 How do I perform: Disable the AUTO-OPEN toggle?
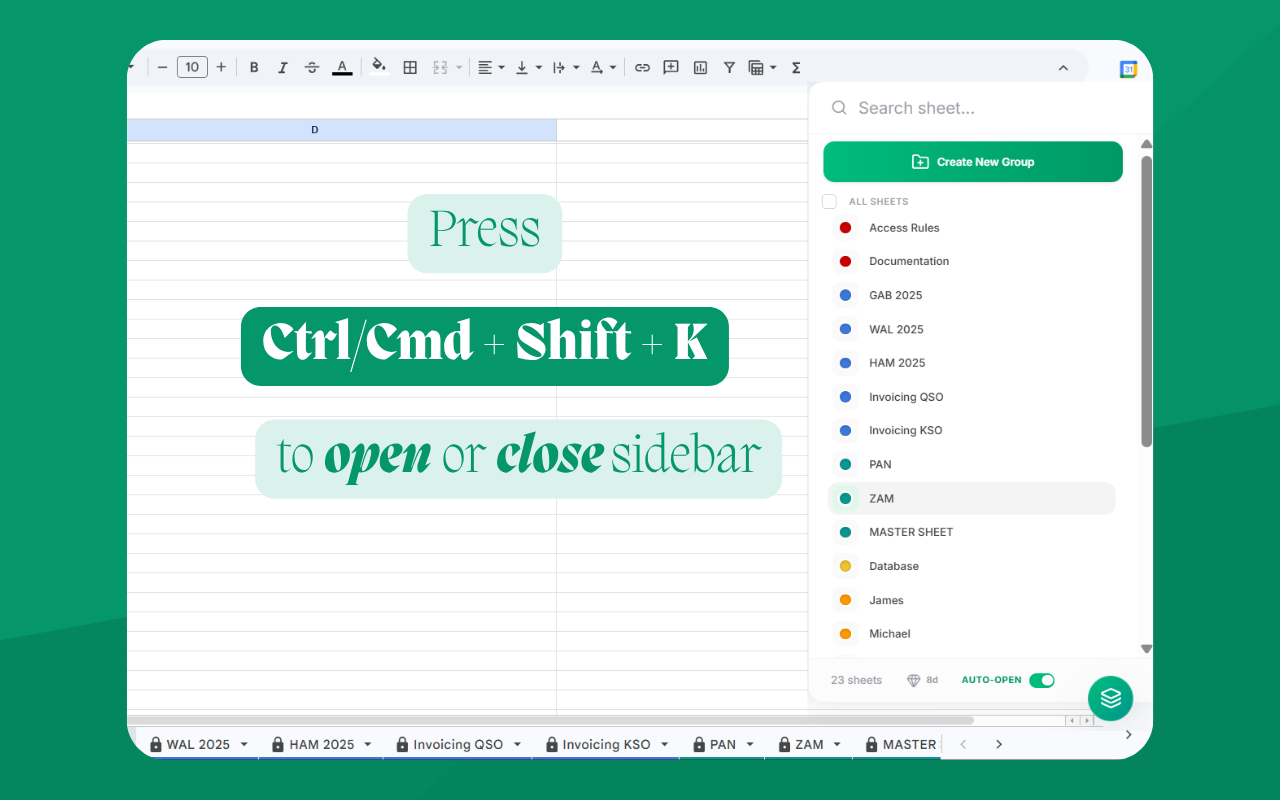pos(1041,680)
